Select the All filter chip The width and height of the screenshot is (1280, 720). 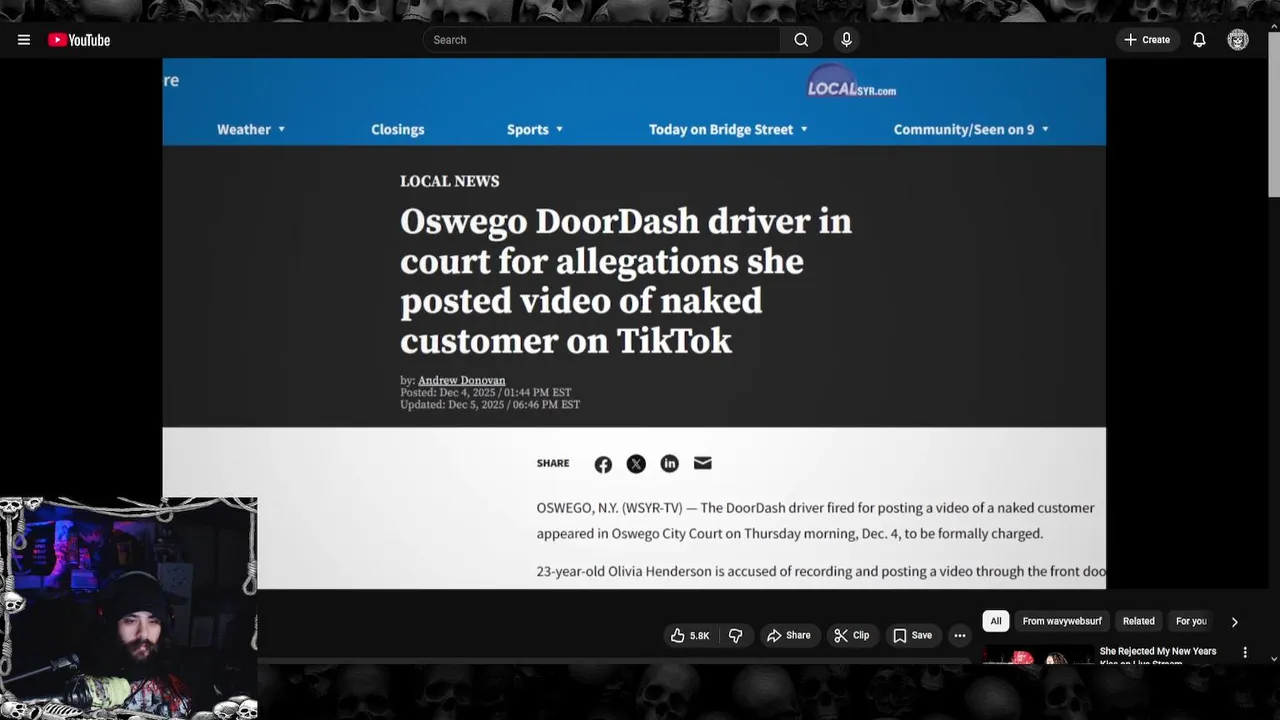996,621
